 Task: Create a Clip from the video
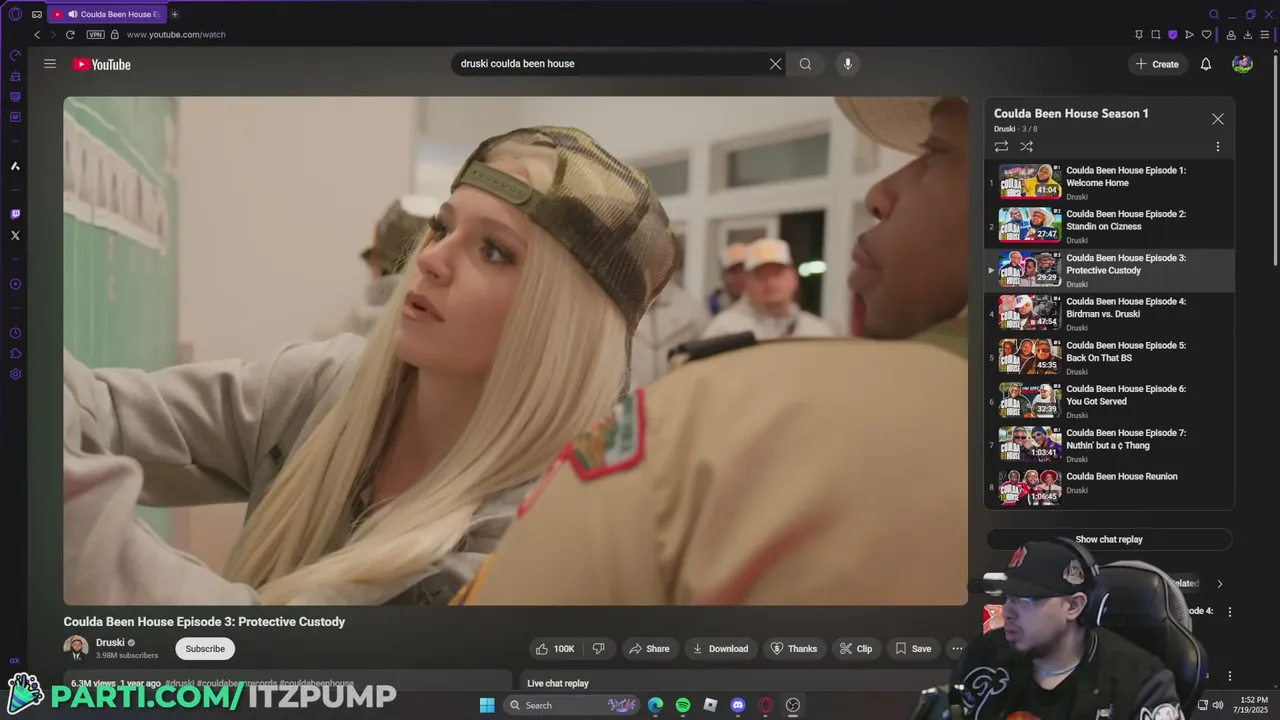click(856, 649)
